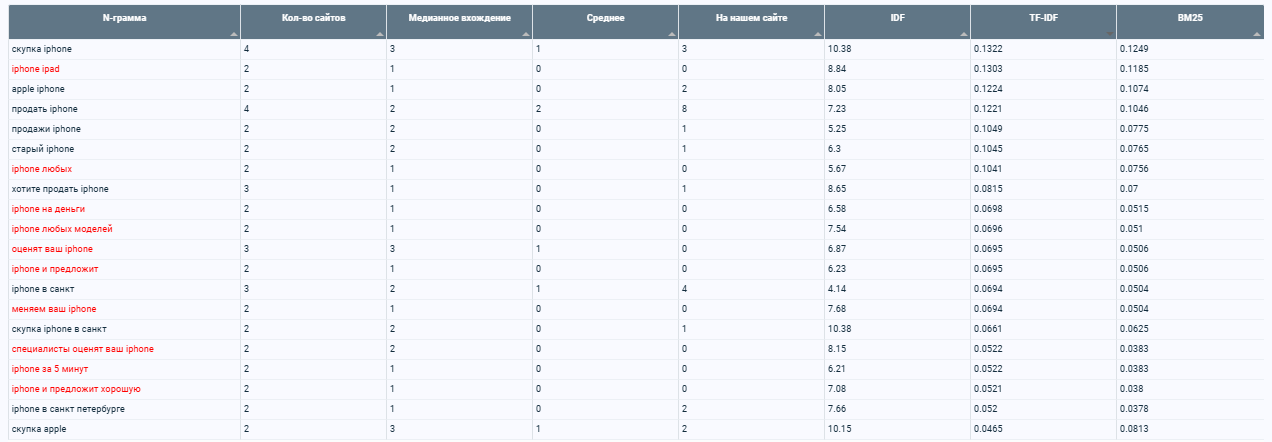Click the sort arrow in IDF column
Screen dimensions: 1272x442
click(x=963, y=34)
